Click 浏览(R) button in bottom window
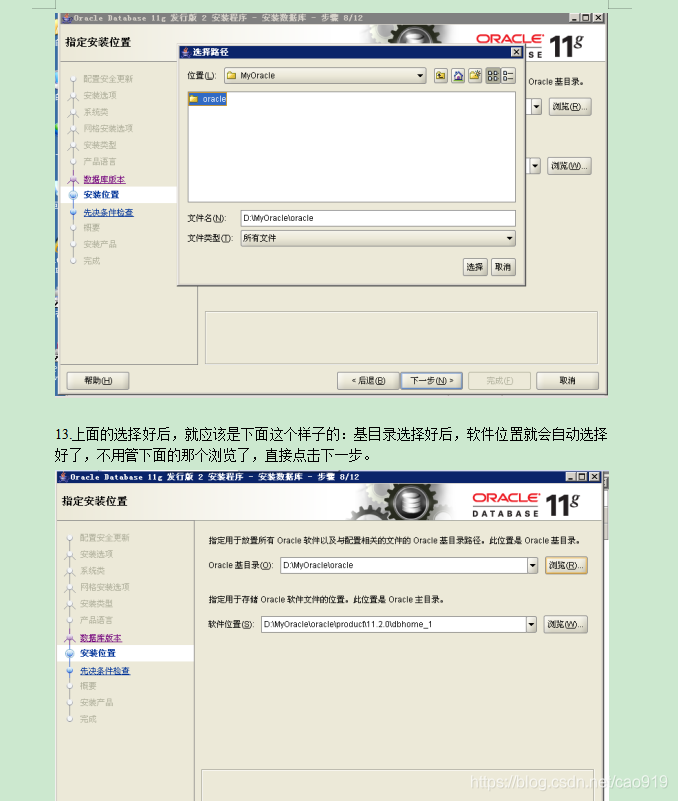This screenshot has width=678, height=801. click(x=566, y=565)
